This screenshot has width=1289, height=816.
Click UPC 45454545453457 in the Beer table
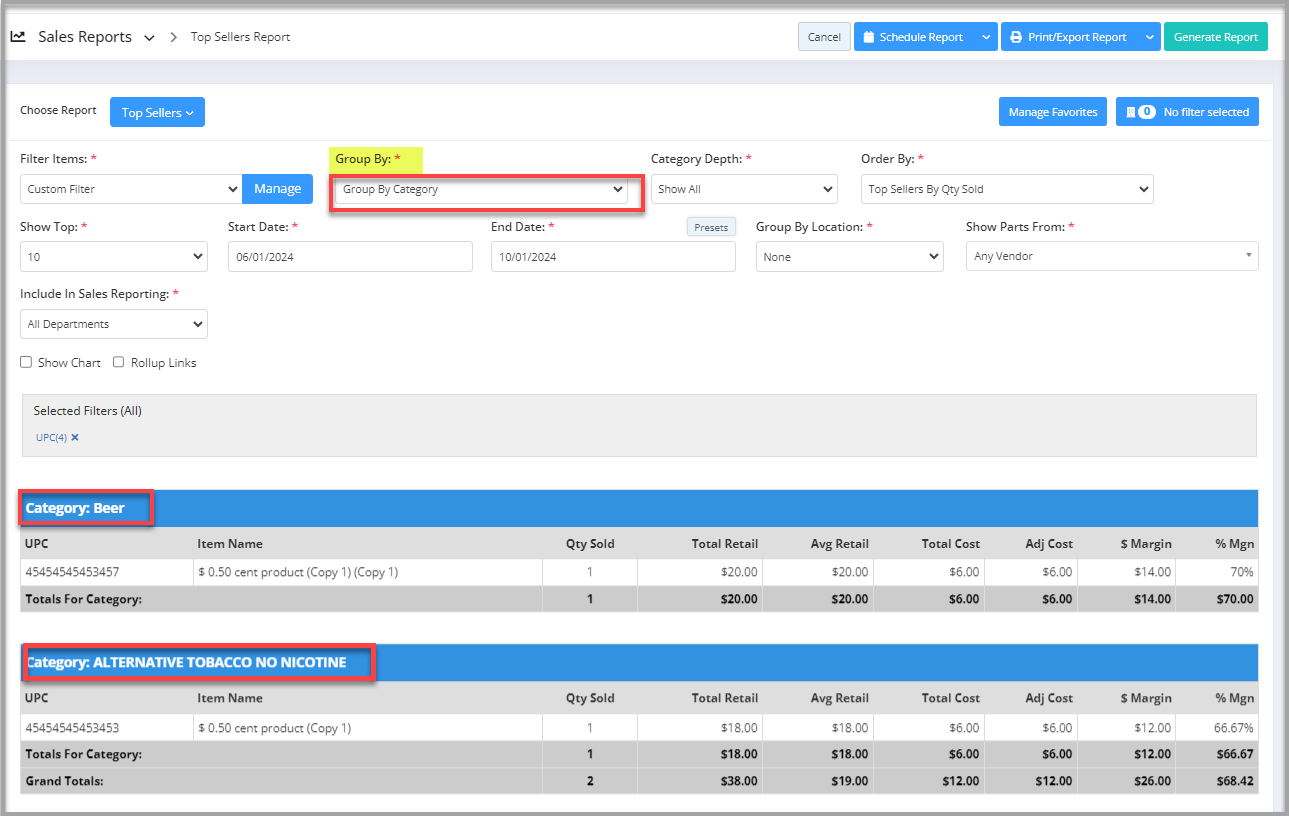click(72, 572)
